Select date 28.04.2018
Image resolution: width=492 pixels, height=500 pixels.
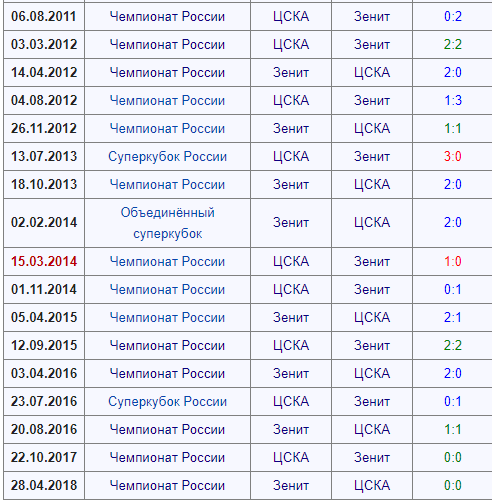point(44,485)
